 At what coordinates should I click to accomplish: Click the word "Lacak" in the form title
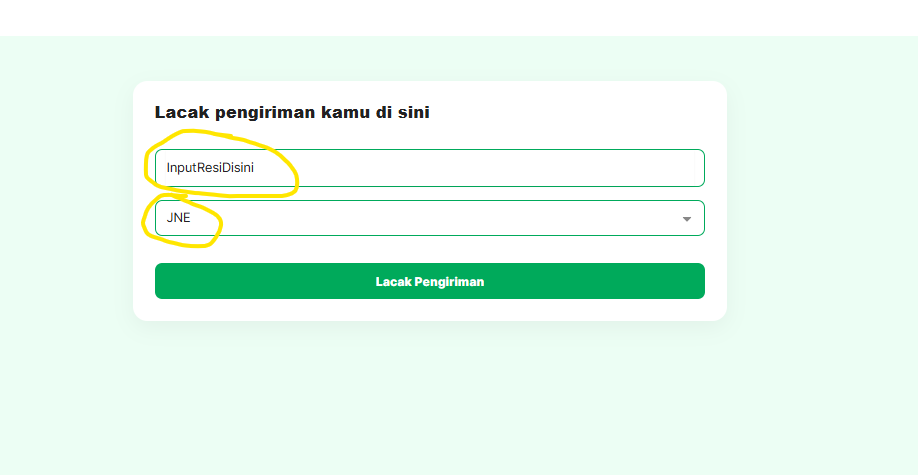coord(179,113)
